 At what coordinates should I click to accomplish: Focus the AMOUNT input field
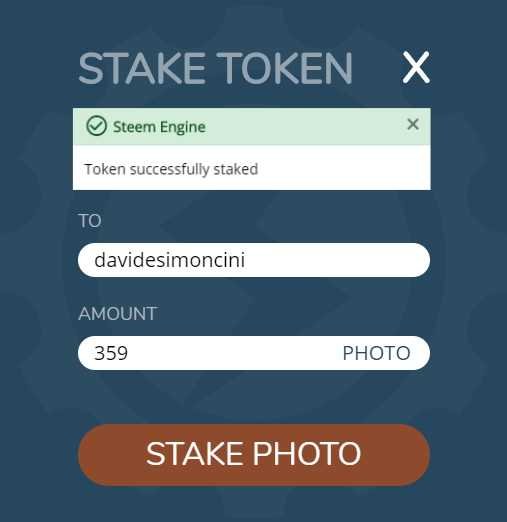[x=254, y=353]
